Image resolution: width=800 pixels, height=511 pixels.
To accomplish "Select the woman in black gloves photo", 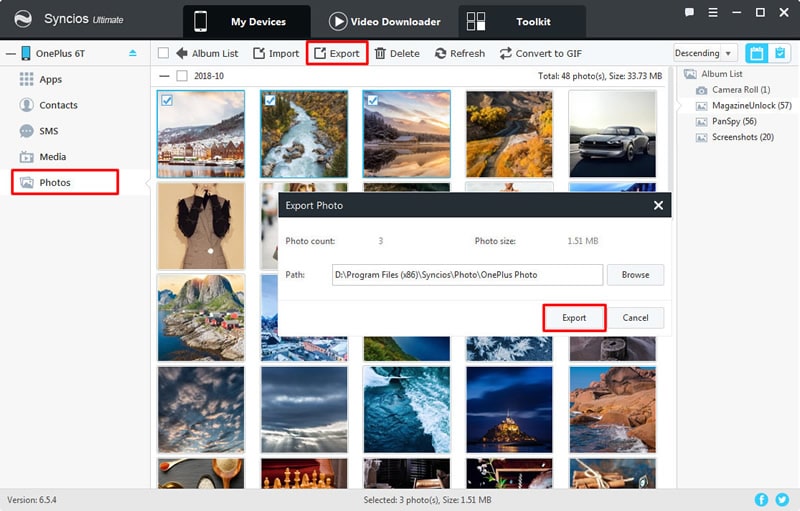I will tap(201, 226).
